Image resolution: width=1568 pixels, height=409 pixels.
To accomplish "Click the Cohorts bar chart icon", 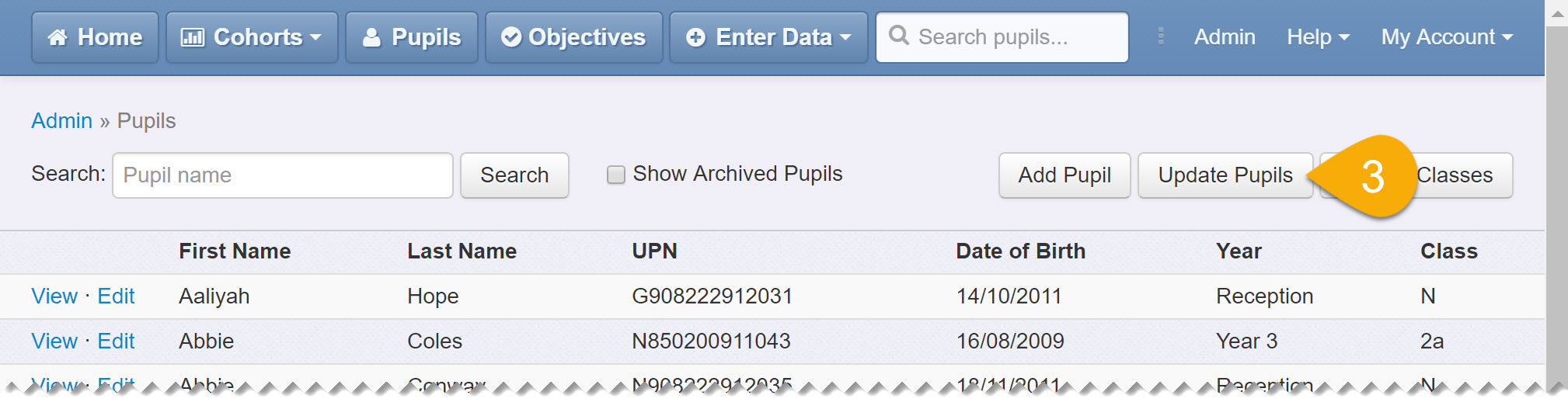I will [192, 37].
